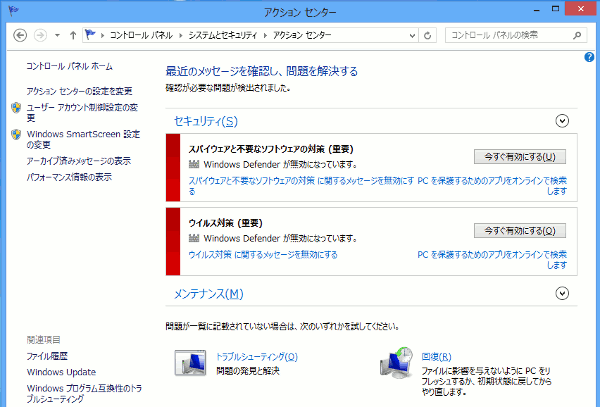Screen dimensions: 600x407
Task: Click the メンテナンス(M) section heading
Action: point(209,294)
